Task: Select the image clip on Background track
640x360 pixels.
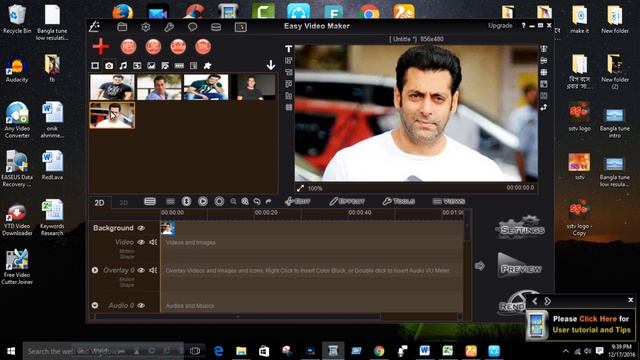Action: point(167,228)
